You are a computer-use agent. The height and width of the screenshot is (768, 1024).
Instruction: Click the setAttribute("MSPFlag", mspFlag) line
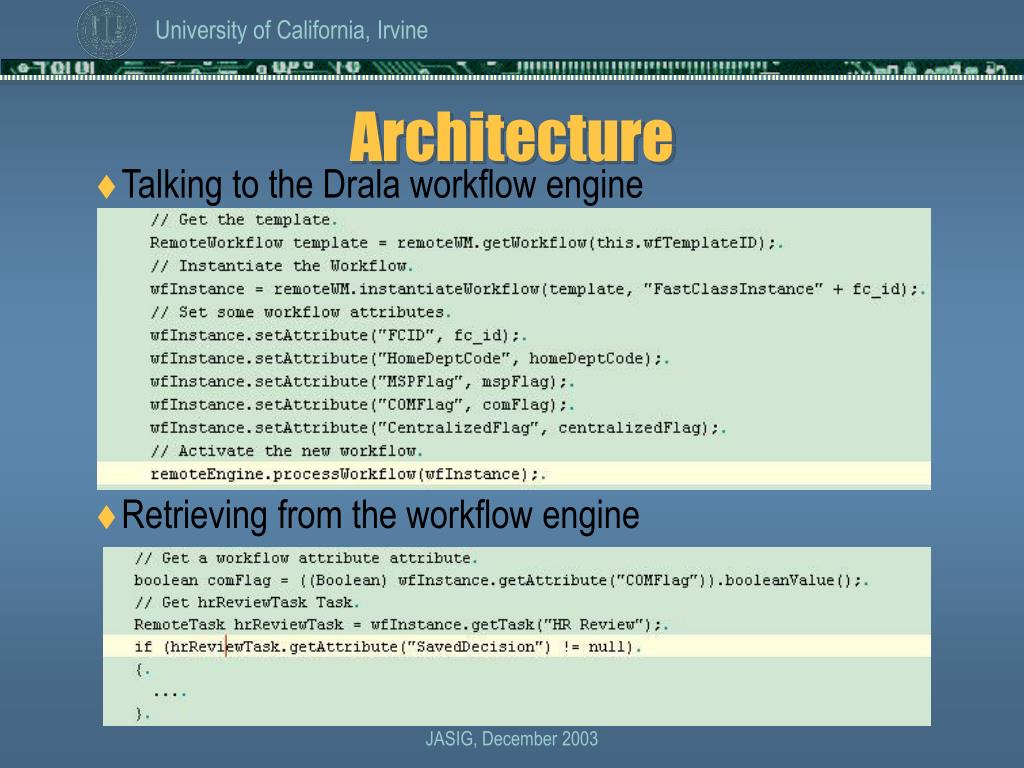click(362, 382)
